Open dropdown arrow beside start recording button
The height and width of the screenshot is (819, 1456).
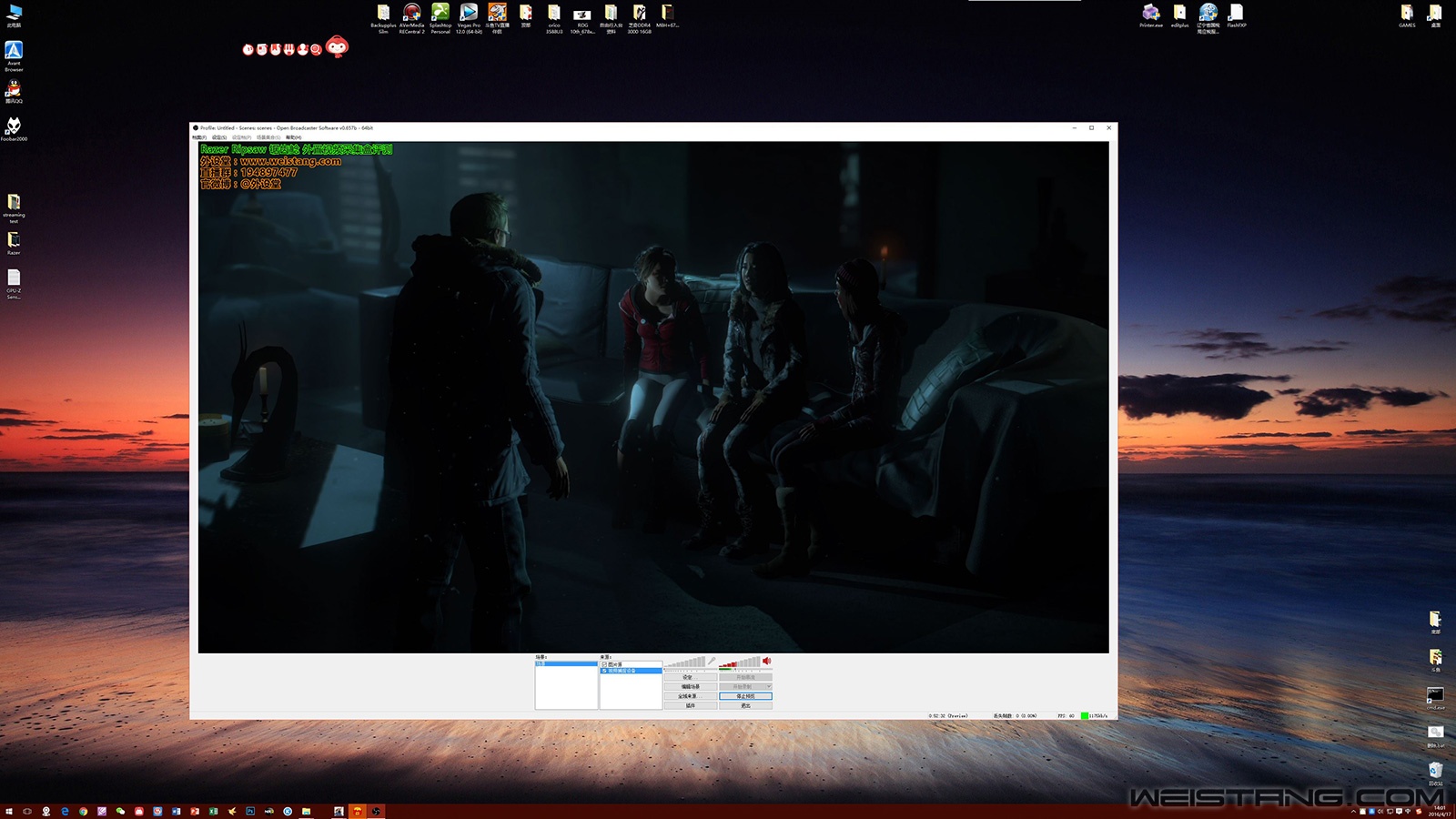769,686
